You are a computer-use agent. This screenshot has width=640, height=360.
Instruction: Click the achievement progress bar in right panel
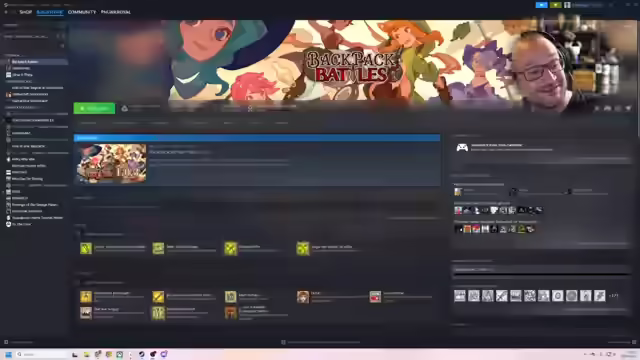pos(541,275)
